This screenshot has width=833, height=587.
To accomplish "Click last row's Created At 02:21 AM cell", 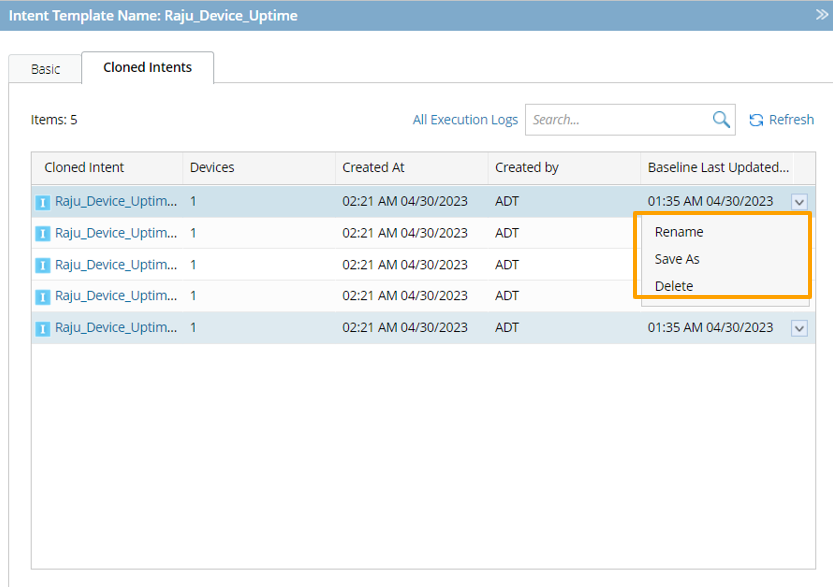I will 405,327.
